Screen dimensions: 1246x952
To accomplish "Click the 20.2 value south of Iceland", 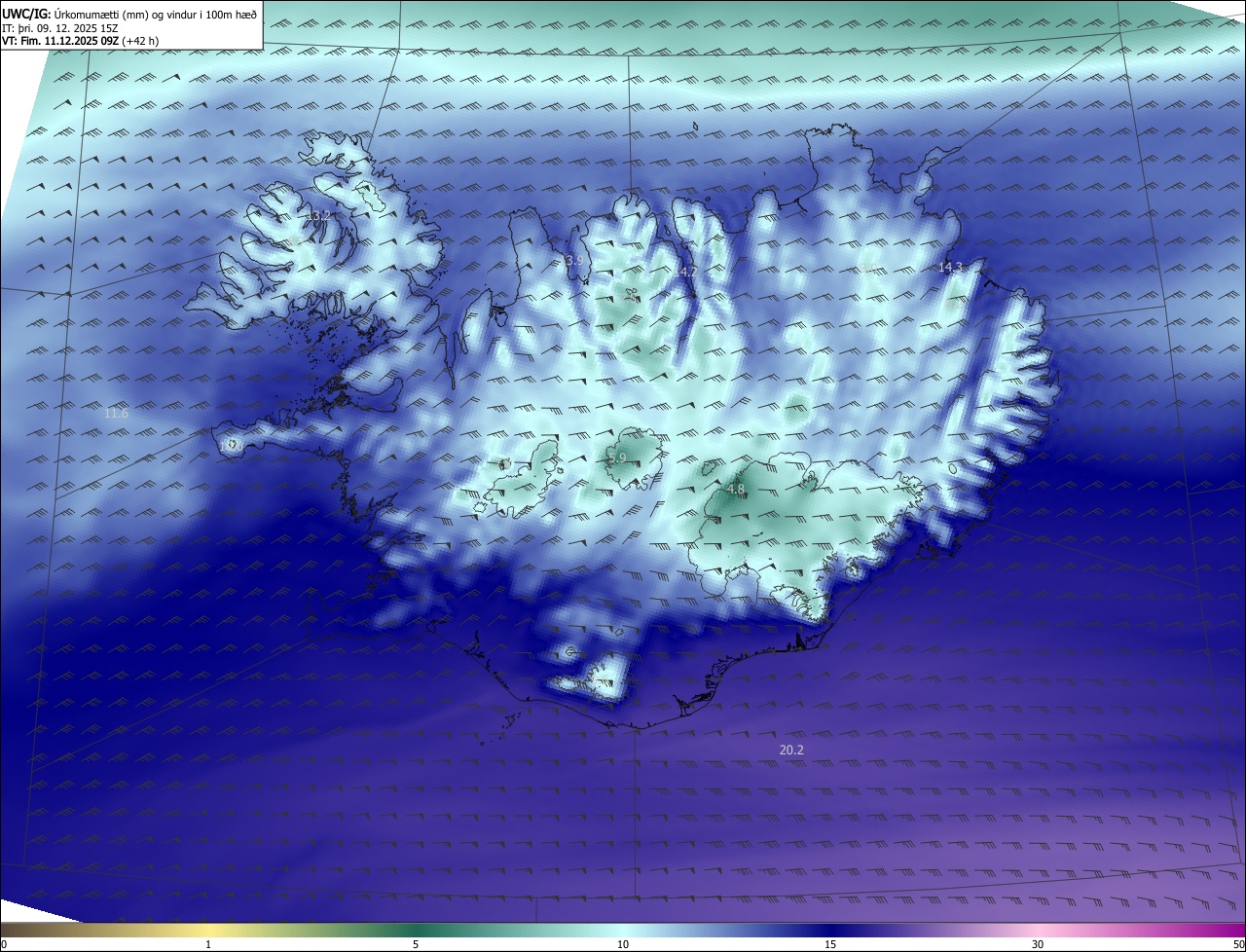I will (791, 750).
